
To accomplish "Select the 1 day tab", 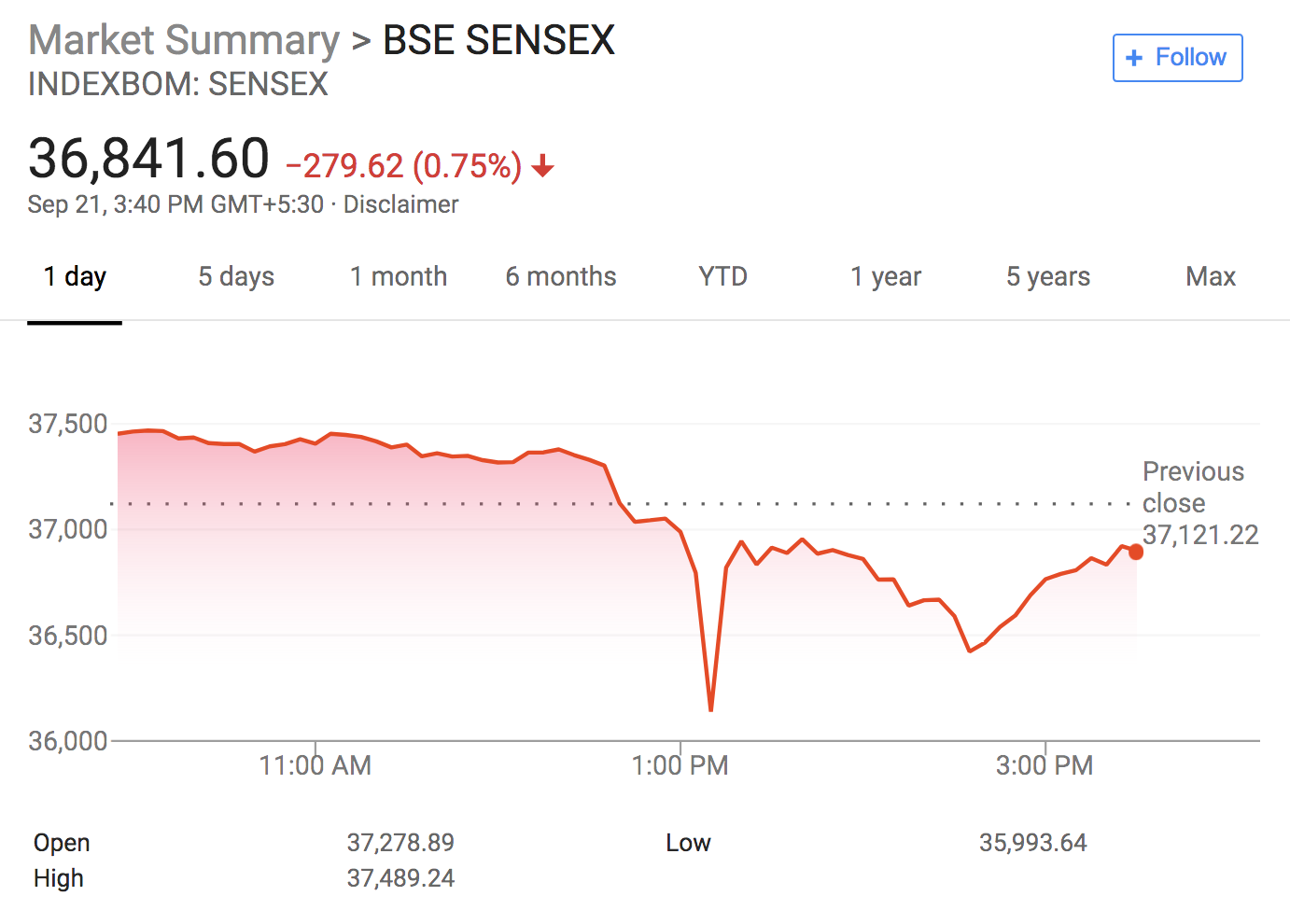I will click(x=75, y=277).
